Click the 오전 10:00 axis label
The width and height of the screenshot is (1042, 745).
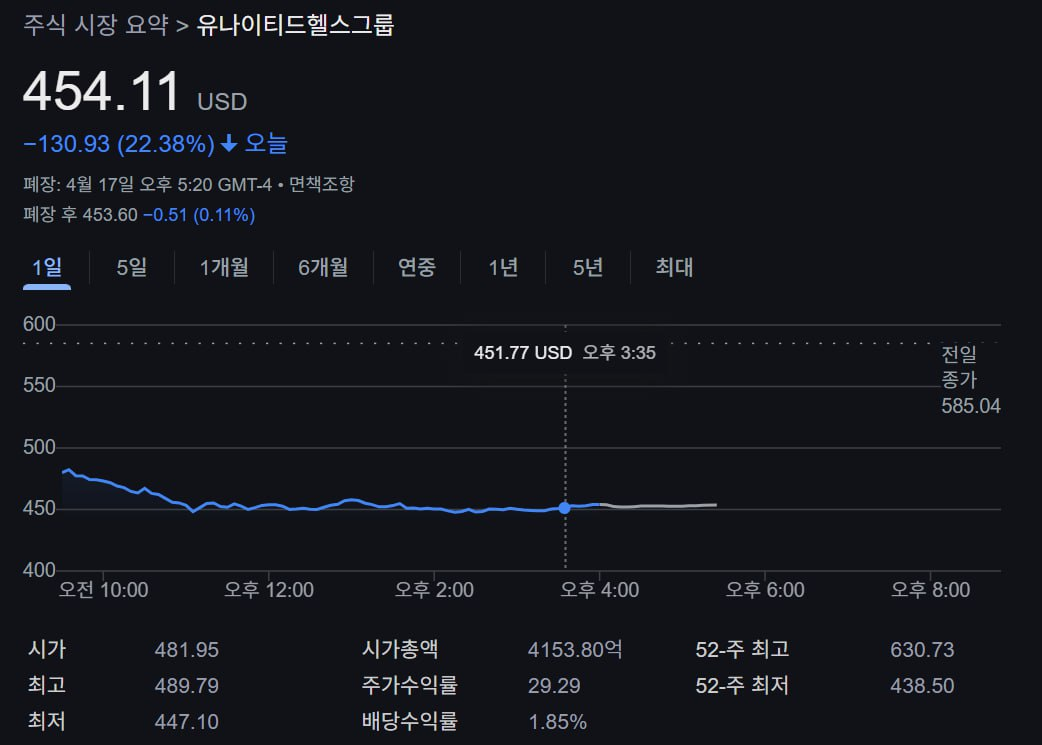point(103,589)
